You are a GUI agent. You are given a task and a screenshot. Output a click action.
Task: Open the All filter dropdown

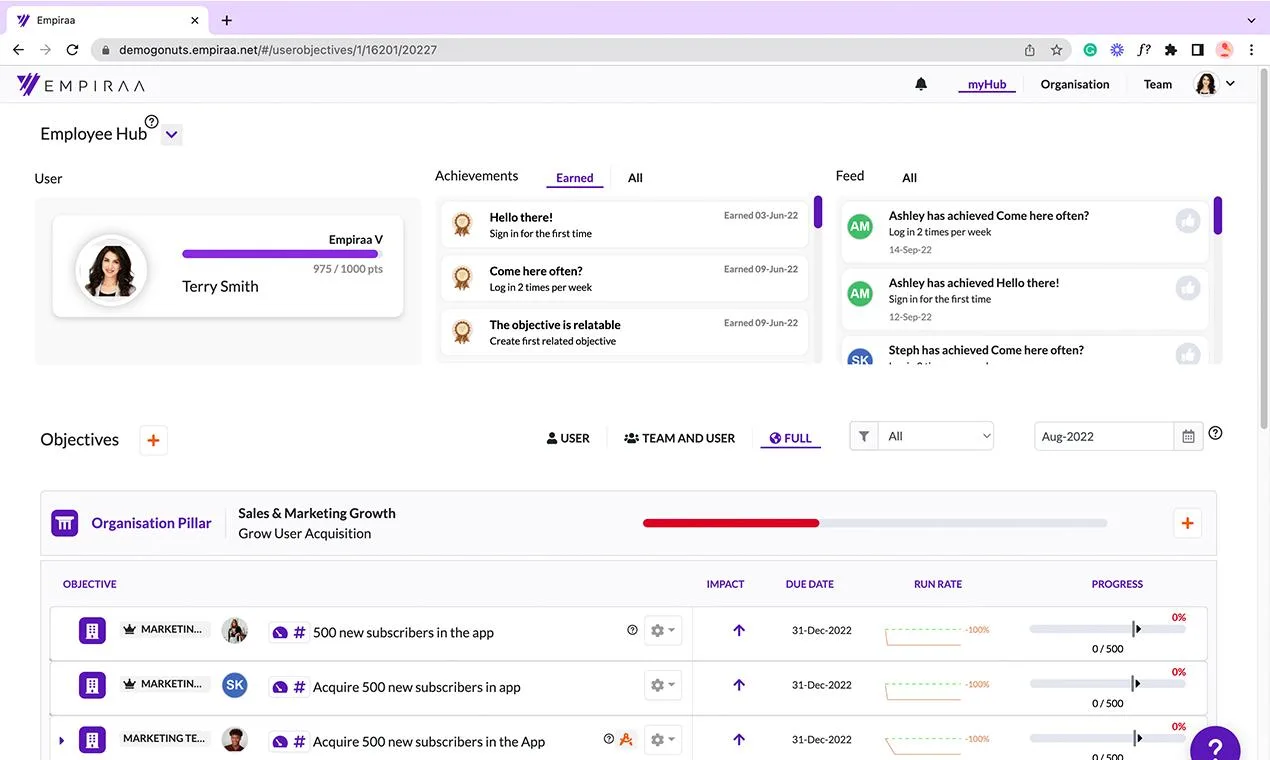tap(936, 436)
